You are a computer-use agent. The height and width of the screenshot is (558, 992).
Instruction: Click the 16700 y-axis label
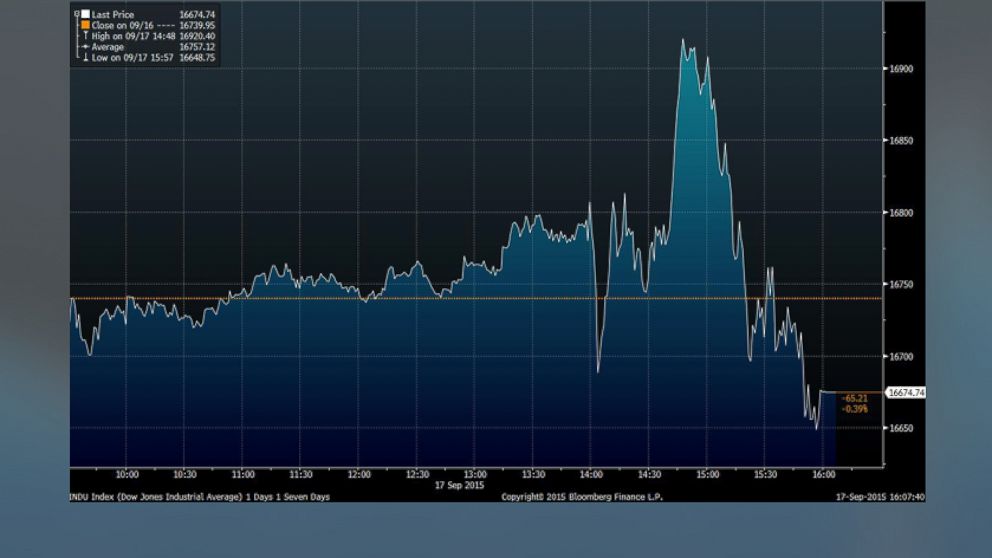tap(902, 357)
